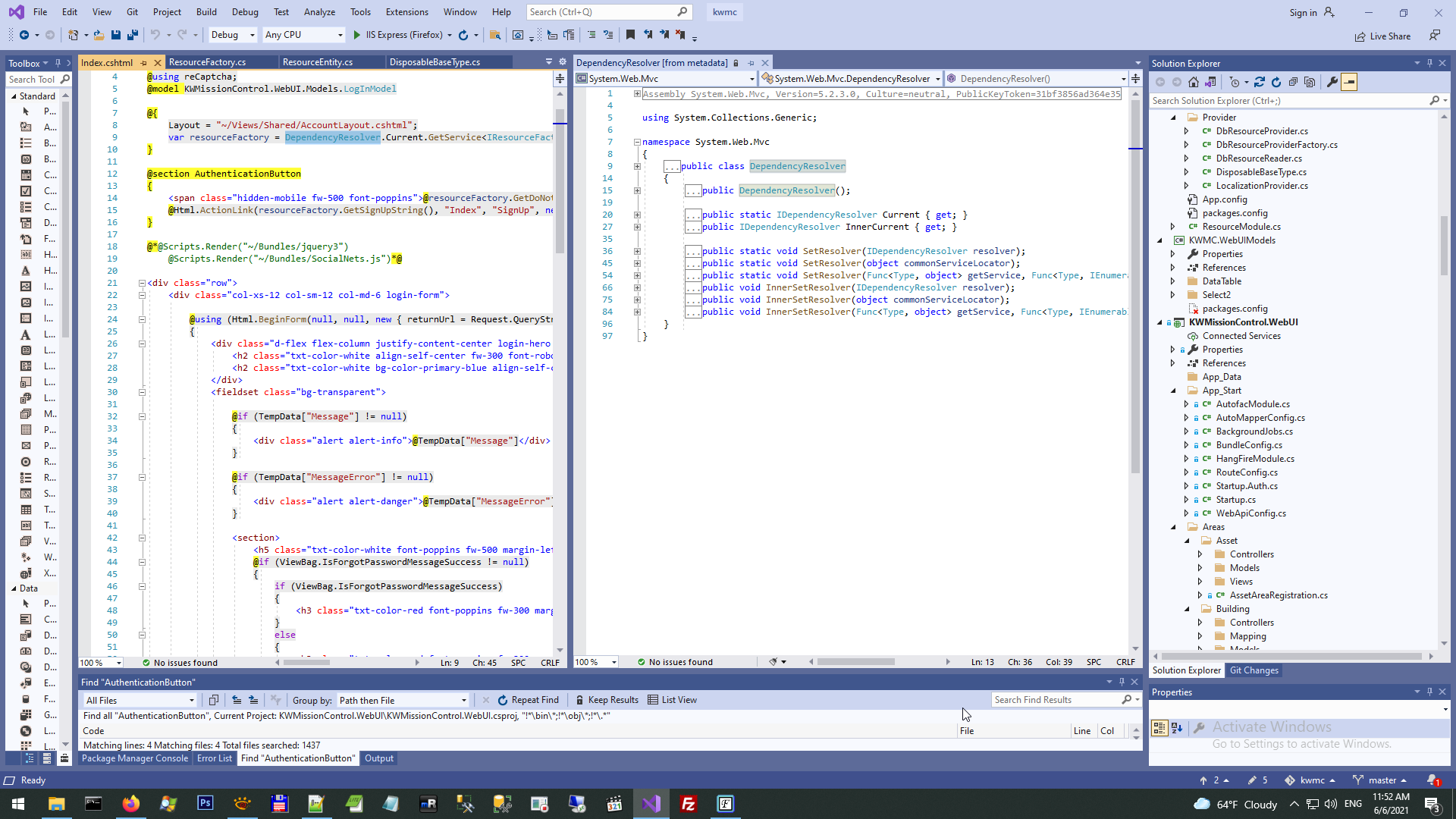Image resolution: width=1456 pixels, height=819 pixels.
Task: Switch to the ResourceFactory.cs tab
Action: click(207, 62)
